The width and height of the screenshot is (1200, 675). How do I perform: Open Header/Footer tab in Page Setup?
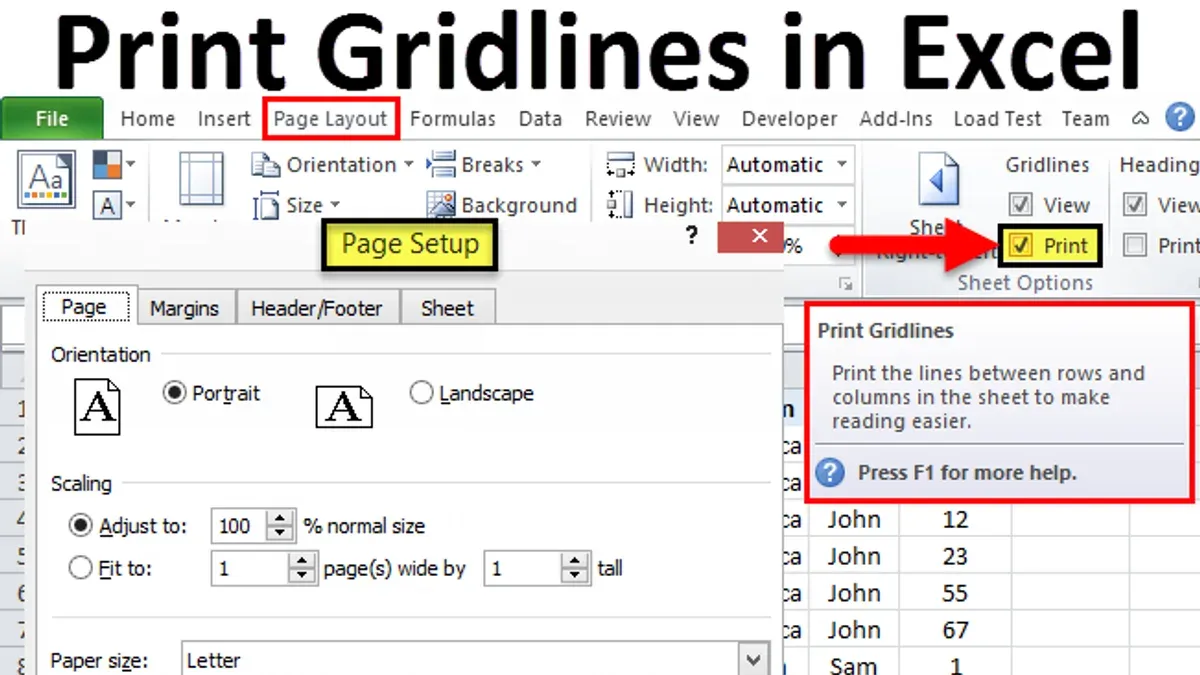[x=316, y=309]
